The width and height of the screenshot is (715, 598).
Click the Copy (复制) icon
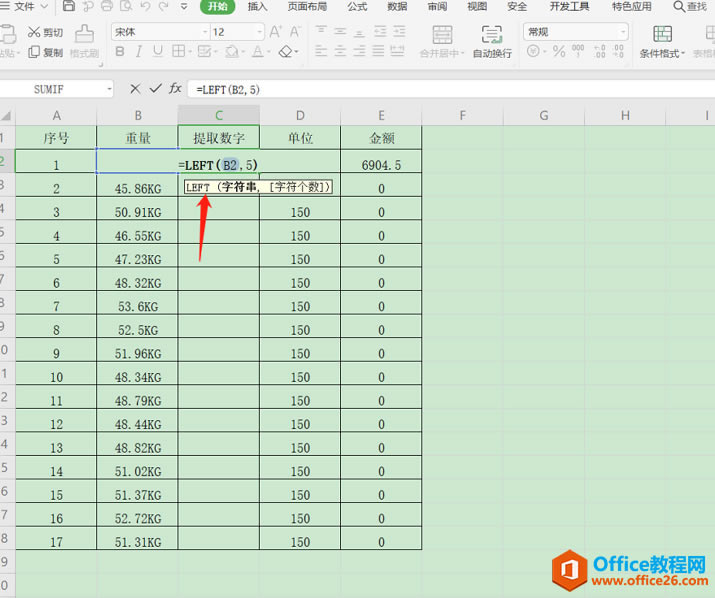pyautogui.click(x=34, y=52)
